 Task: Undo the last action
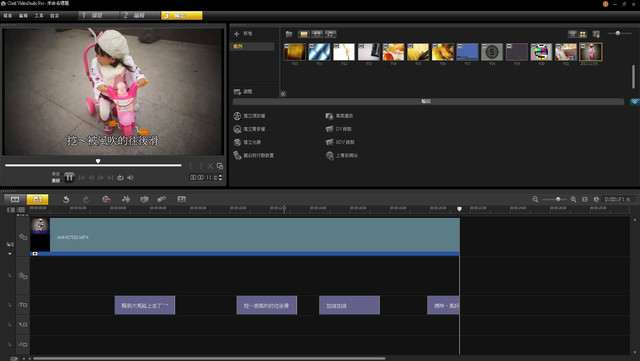pos(66,199)
